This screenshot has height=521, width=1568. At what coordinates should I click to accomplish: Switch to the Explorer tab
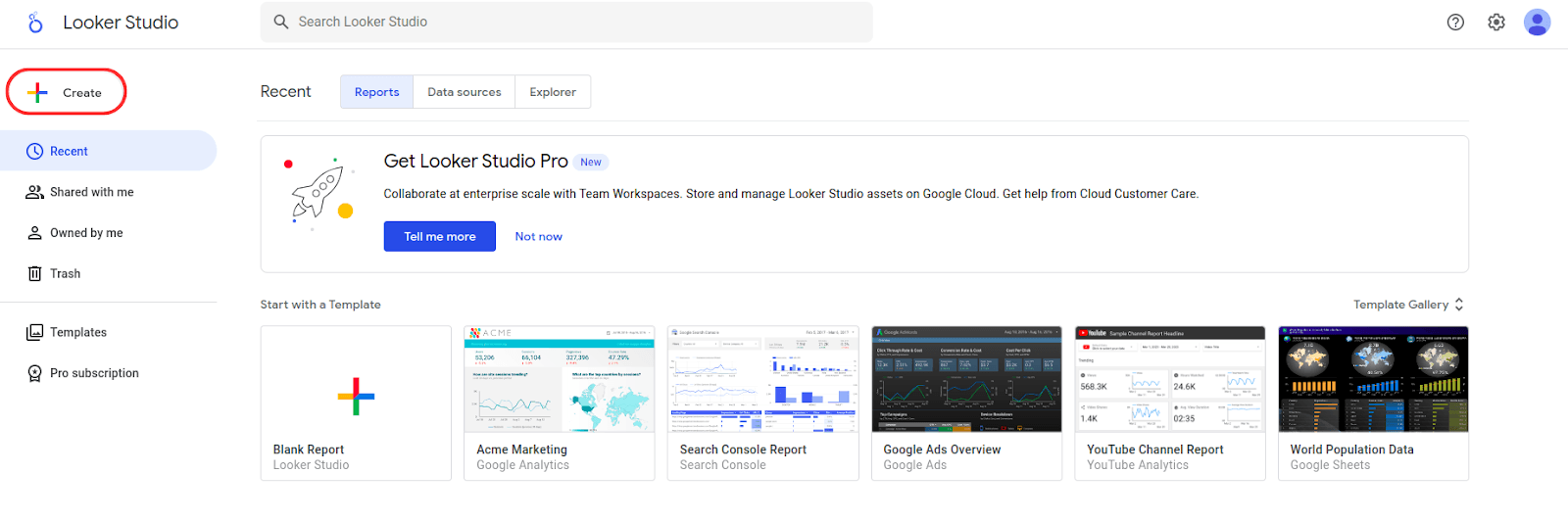(553, 92)
